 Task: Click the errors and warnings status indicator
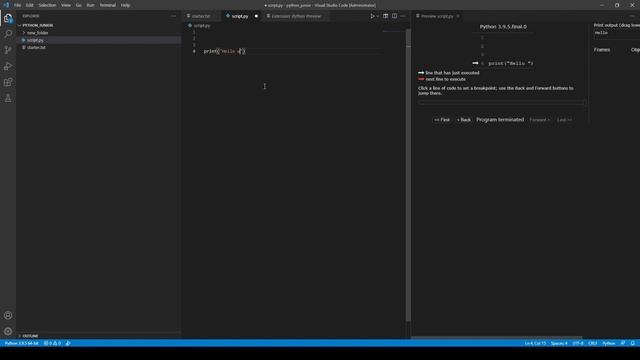[x=52, y=343]
